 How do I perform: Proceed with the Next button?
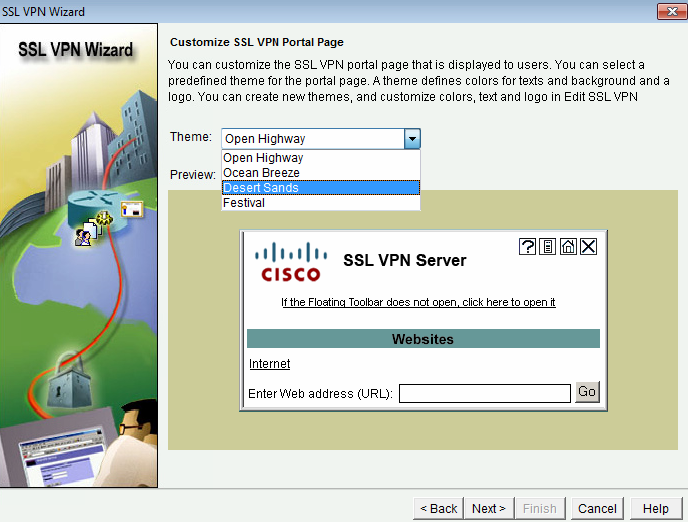click(x=489, y=508)
